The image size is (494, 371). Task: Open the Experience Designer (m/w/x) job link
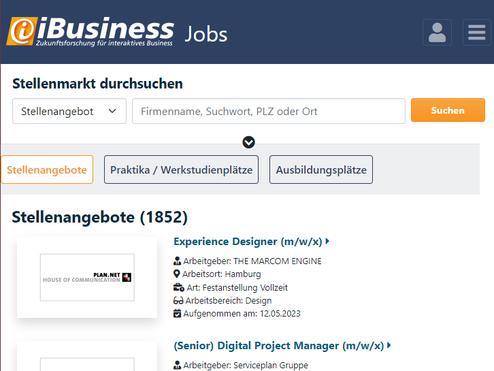click(248, 241)
